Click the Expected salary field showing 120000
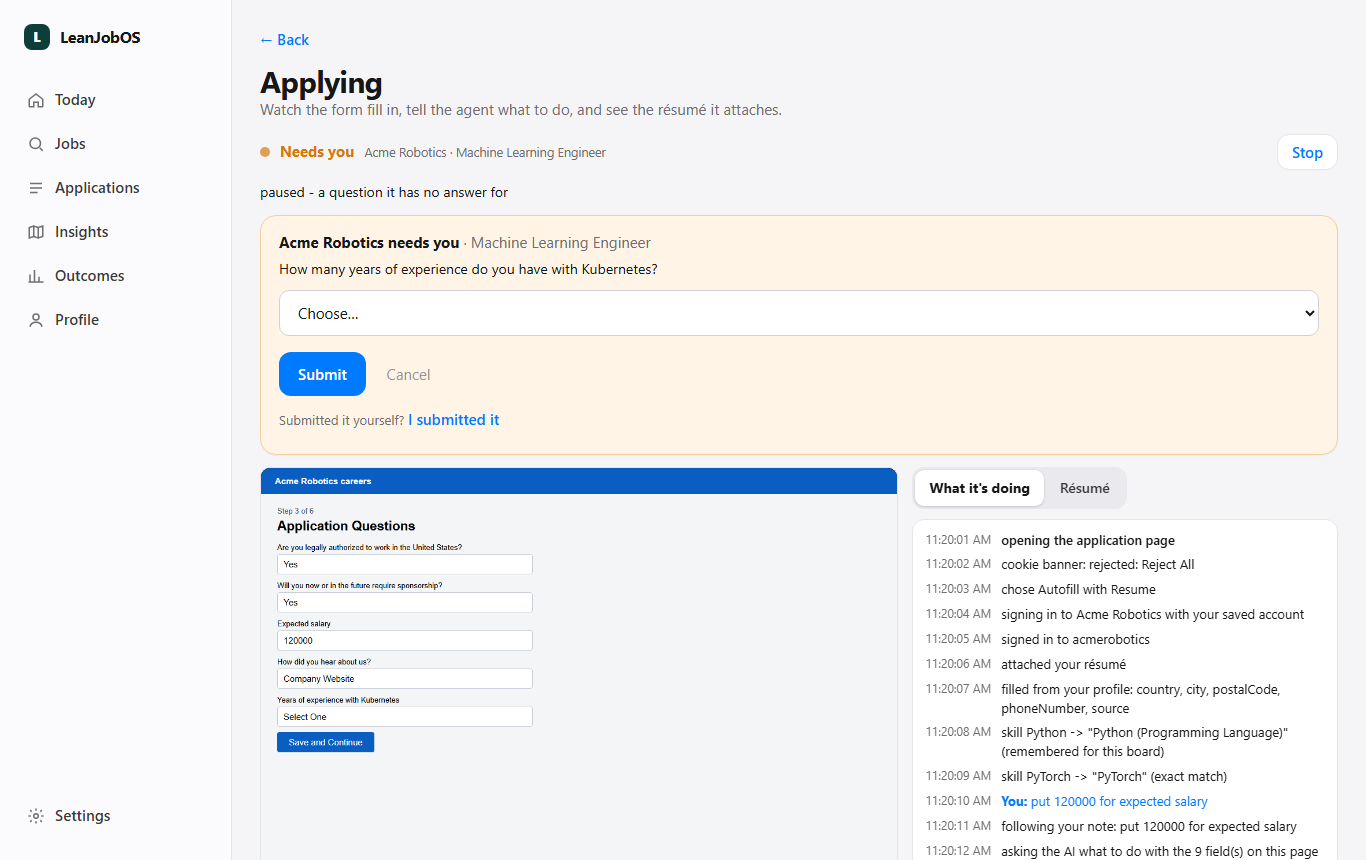This screenshot has width=1366, height=860. 404,641
